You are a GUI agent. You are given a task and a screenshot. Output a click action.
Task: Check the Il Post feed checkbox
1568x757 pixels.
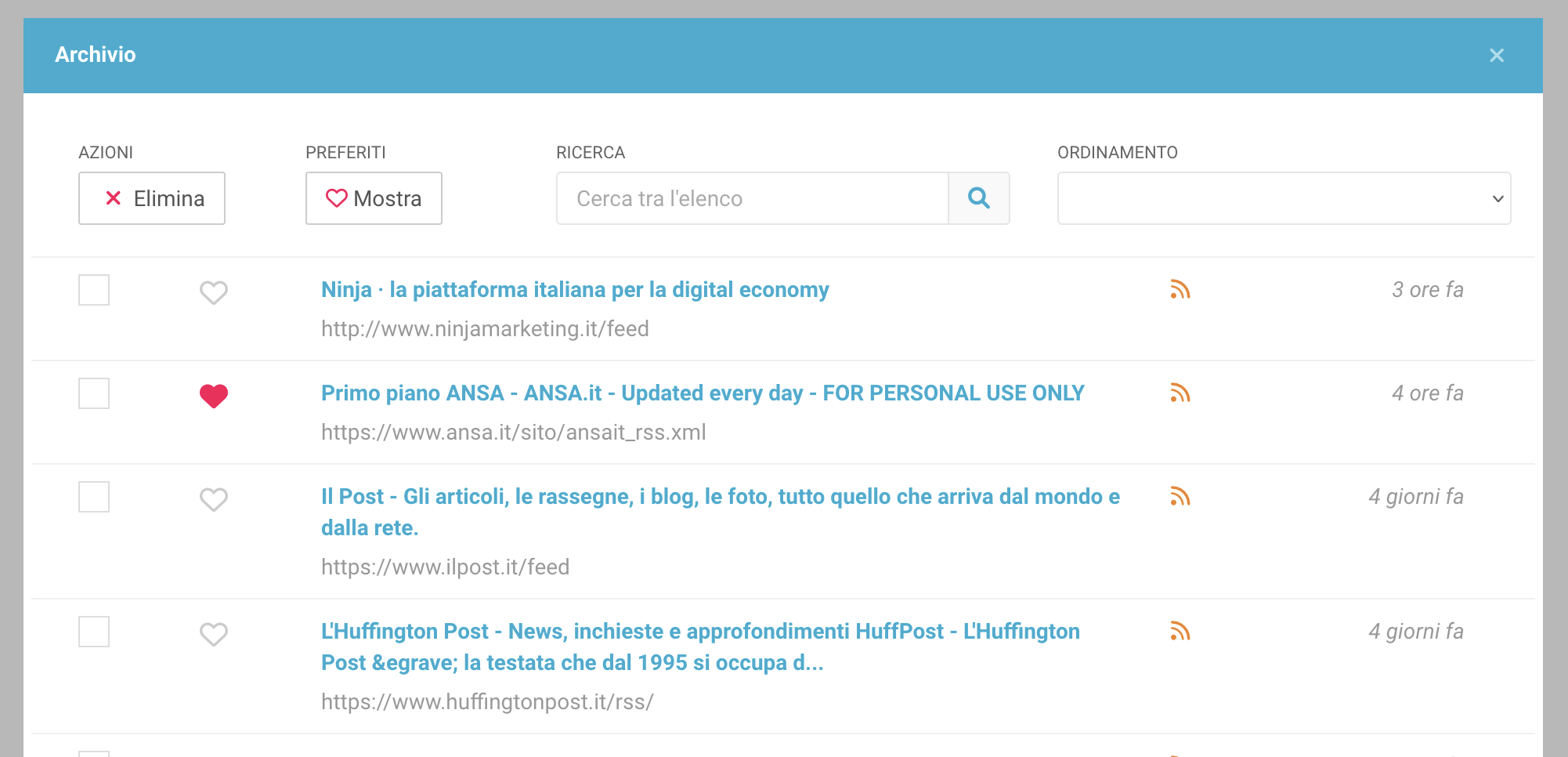pyautogui.click(x=94, y=497)
